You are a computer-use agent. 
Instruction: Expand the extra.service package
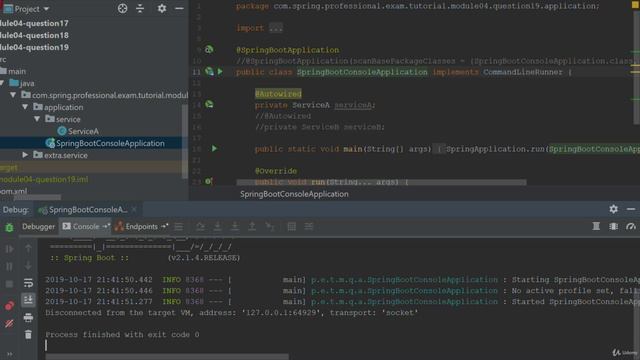(x=25, y=155)
